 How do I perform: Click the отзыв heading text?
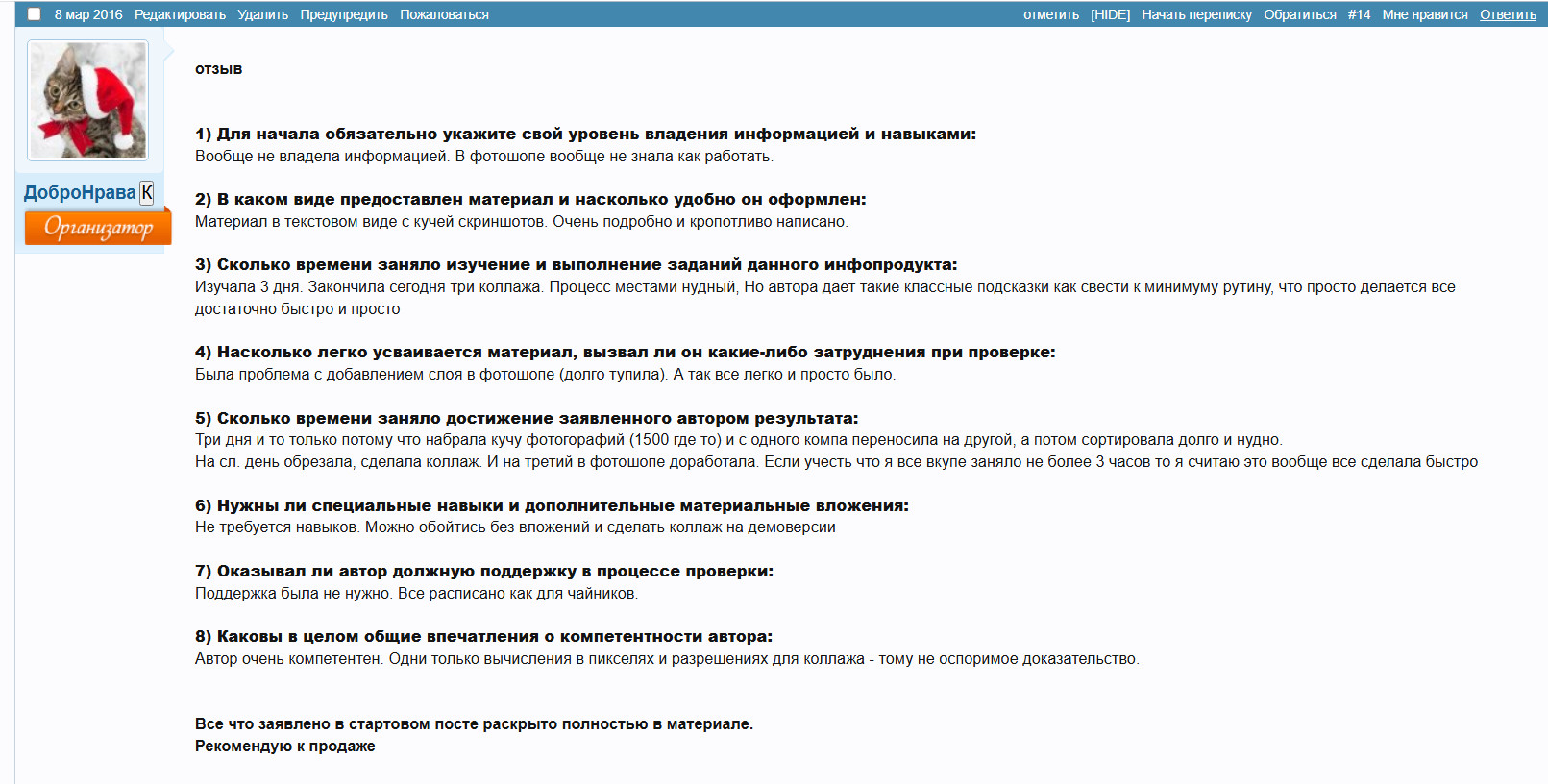tap(219, 69)
